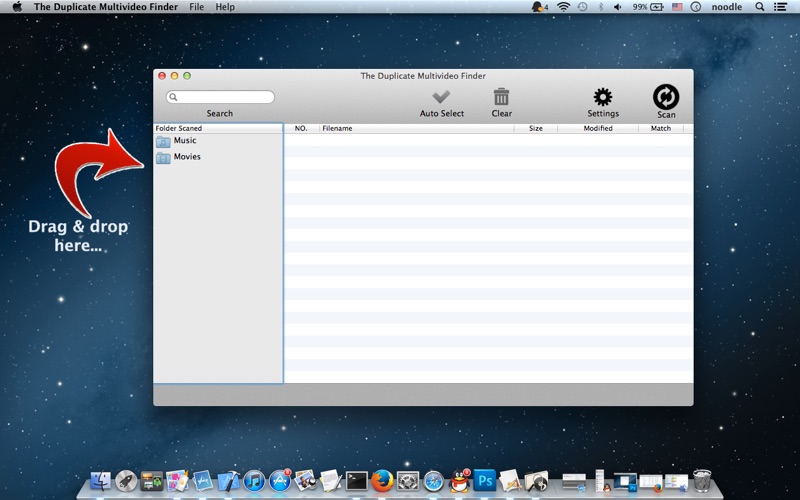Open the Bluetooth menu bar icon
Viewport: 800px width, 500px height.
(601, 7)
